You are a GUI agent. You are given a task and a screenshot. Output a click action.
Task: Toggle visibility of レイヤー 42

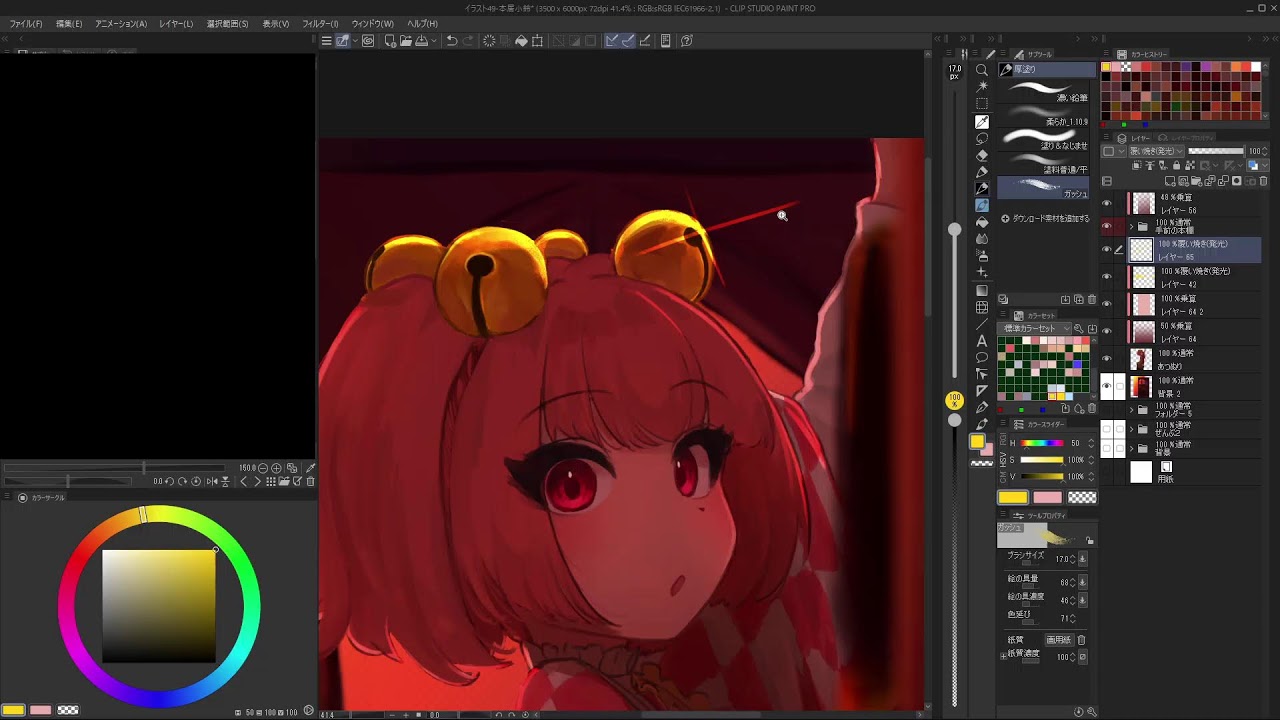click(1106, 277)
